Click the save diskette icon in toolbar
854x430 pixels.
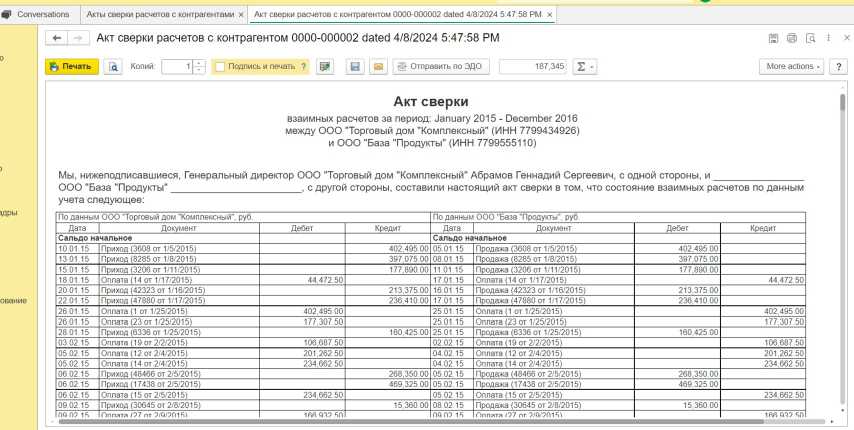(355, 66)
